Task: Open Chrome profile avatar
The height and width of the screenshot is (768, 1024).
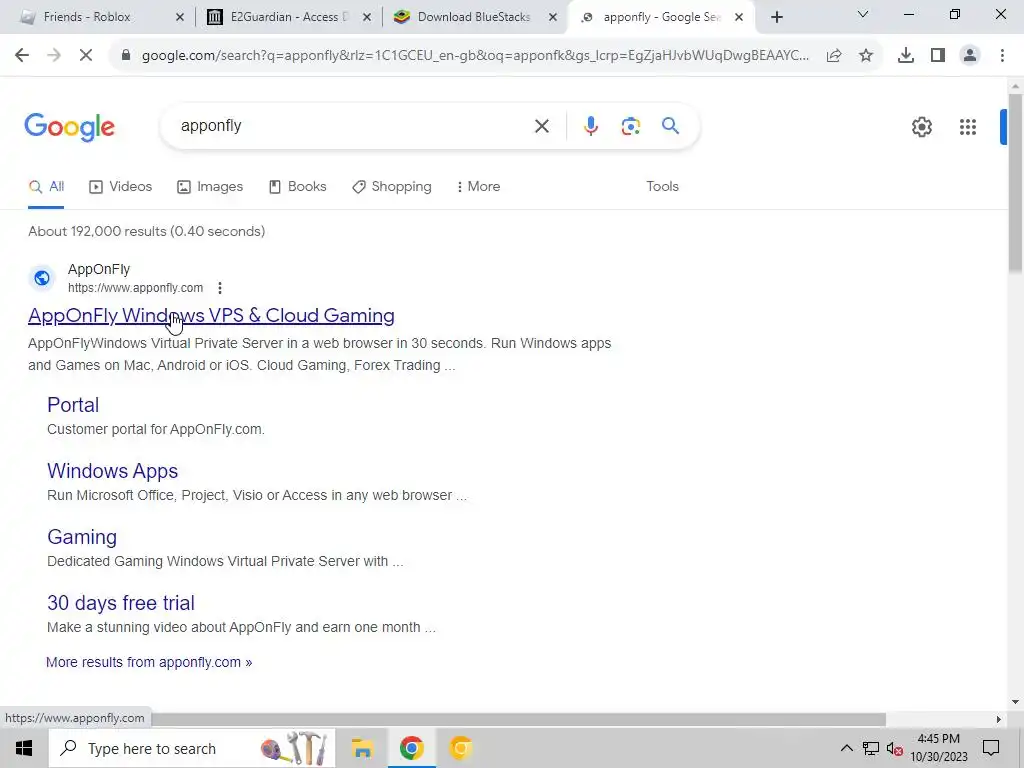Action: 970,56
